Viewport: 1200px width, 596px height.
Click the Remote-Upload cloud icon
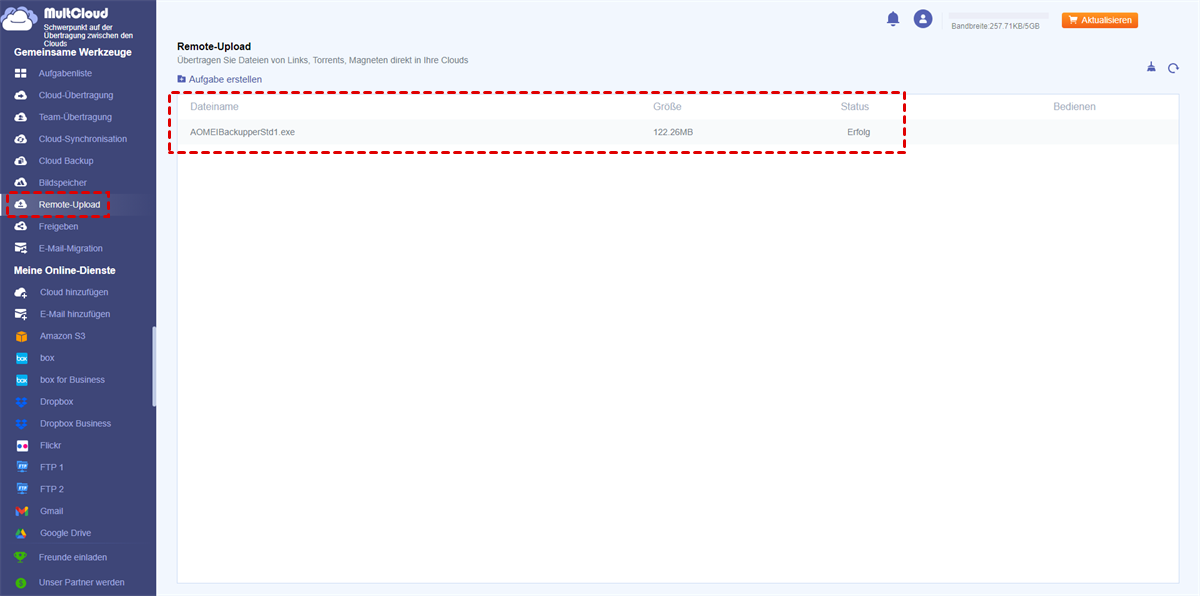21,205
